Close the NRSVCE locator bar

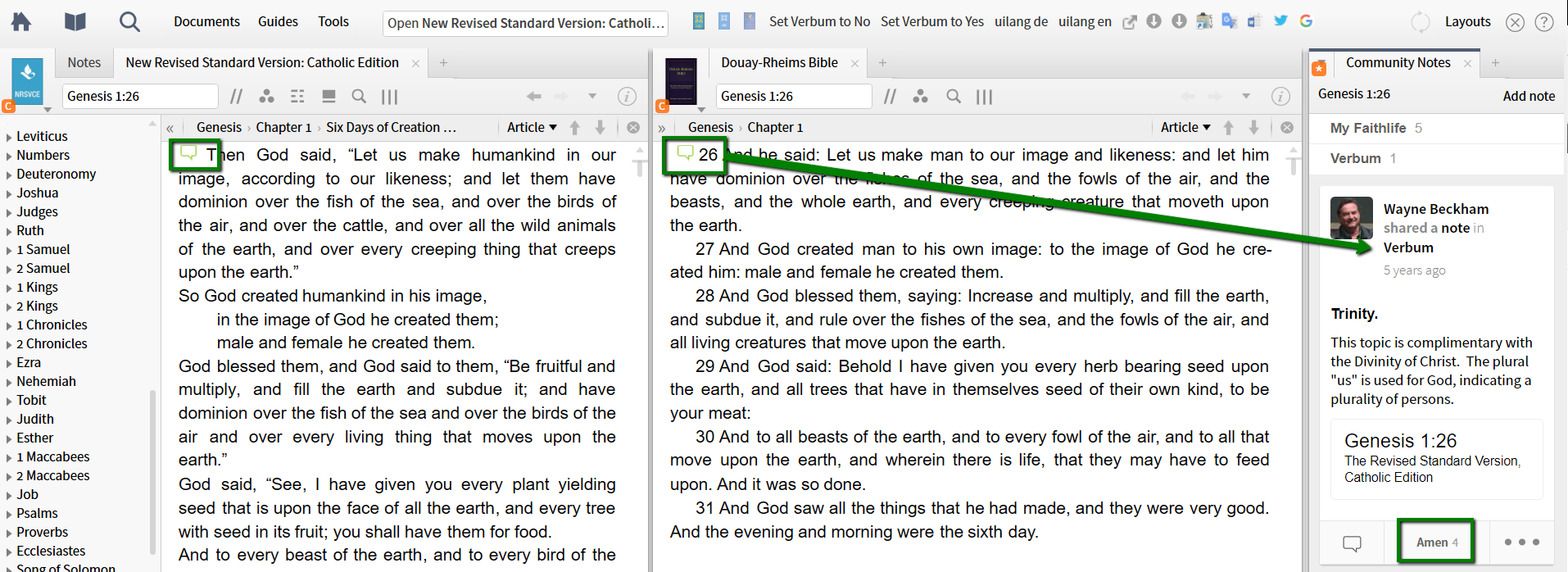click(x=633, y=128)
